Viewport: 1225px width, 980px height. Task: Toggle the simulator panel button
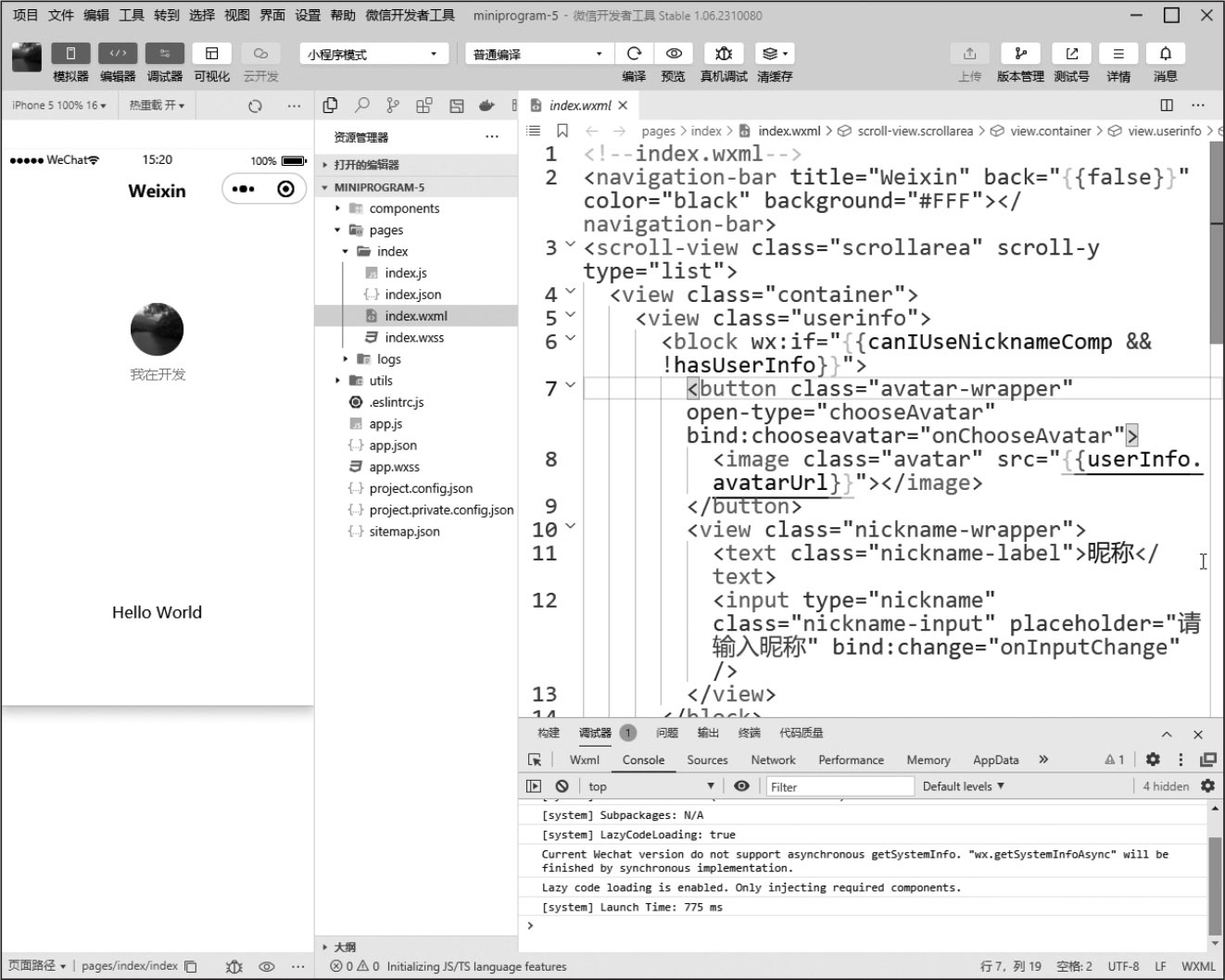pos(70,54)
